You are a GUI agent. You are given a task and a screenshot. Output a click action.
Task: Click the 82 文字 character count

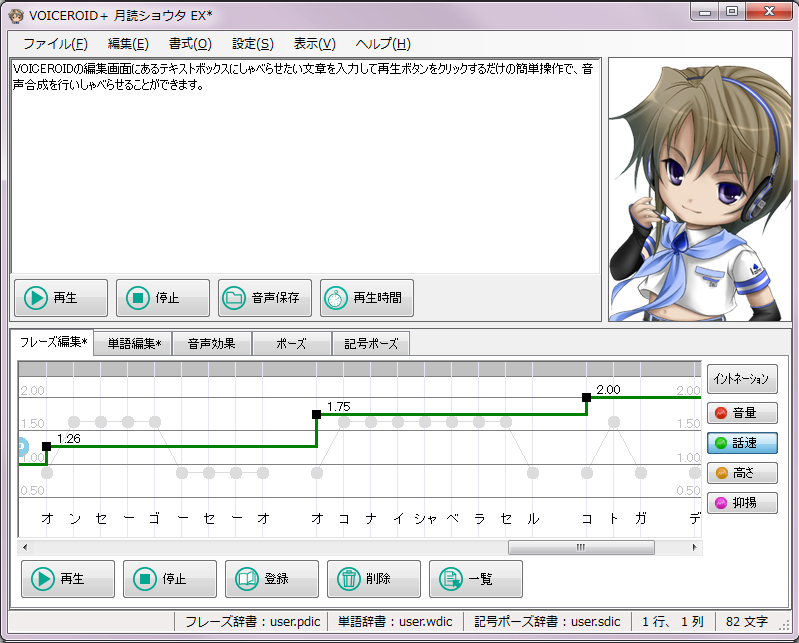pyautogui.click(x=747, y=622)
